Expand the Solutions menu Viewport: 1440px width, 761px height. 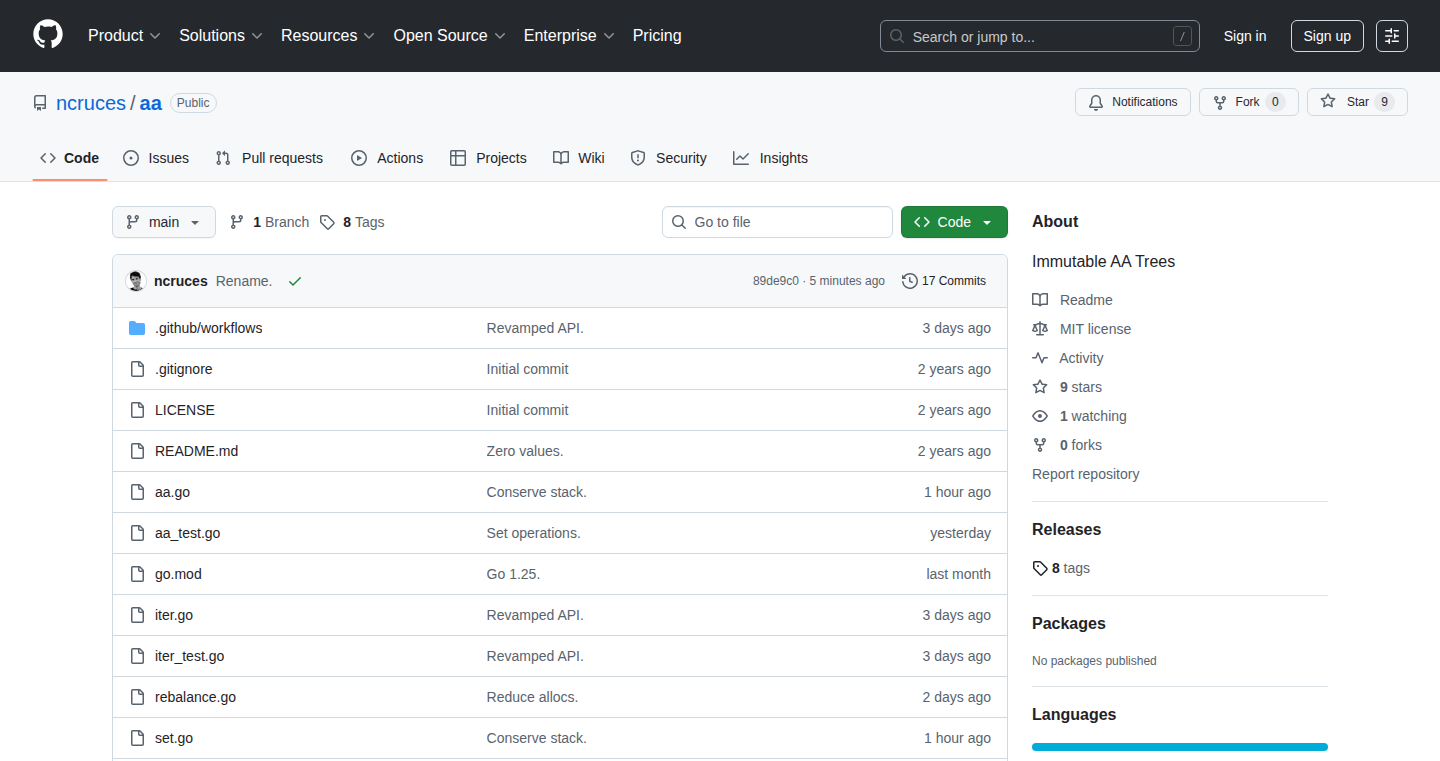(221, 36)
